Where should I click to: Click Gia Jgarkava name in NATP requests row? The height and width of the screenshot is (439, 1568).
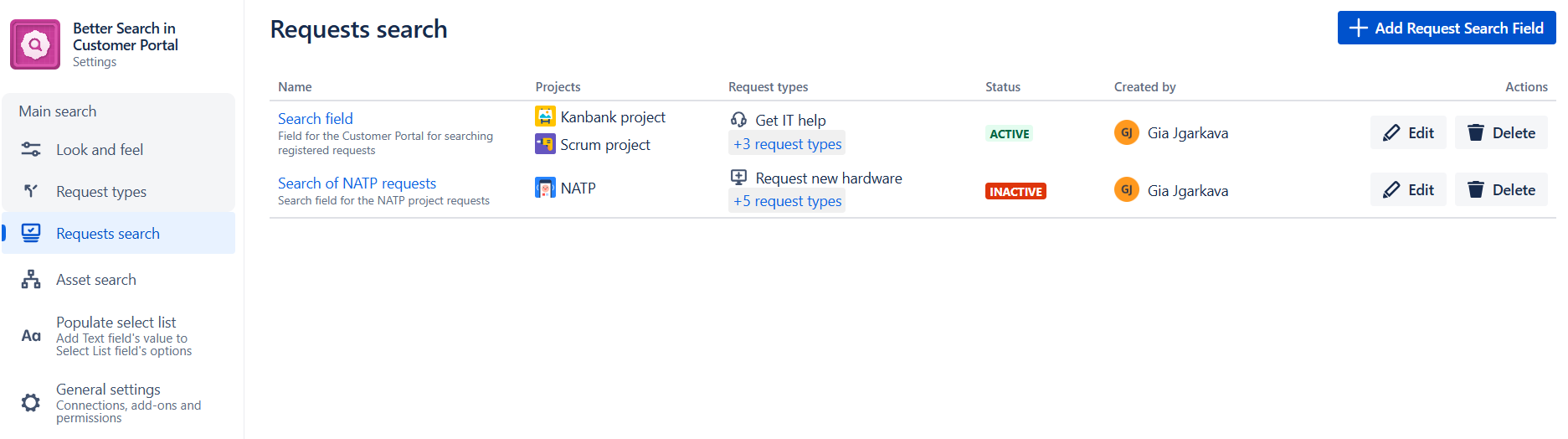[1188, 191]
